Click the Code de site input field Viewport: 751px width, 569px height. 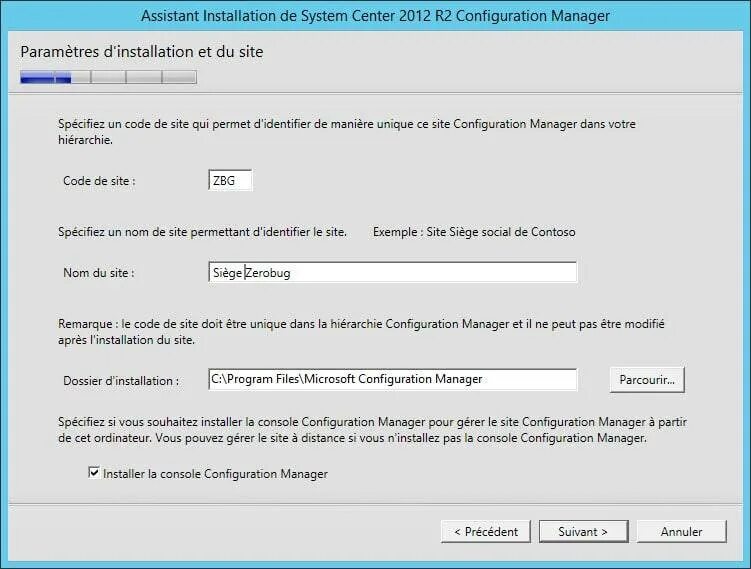tap(230, 181)
